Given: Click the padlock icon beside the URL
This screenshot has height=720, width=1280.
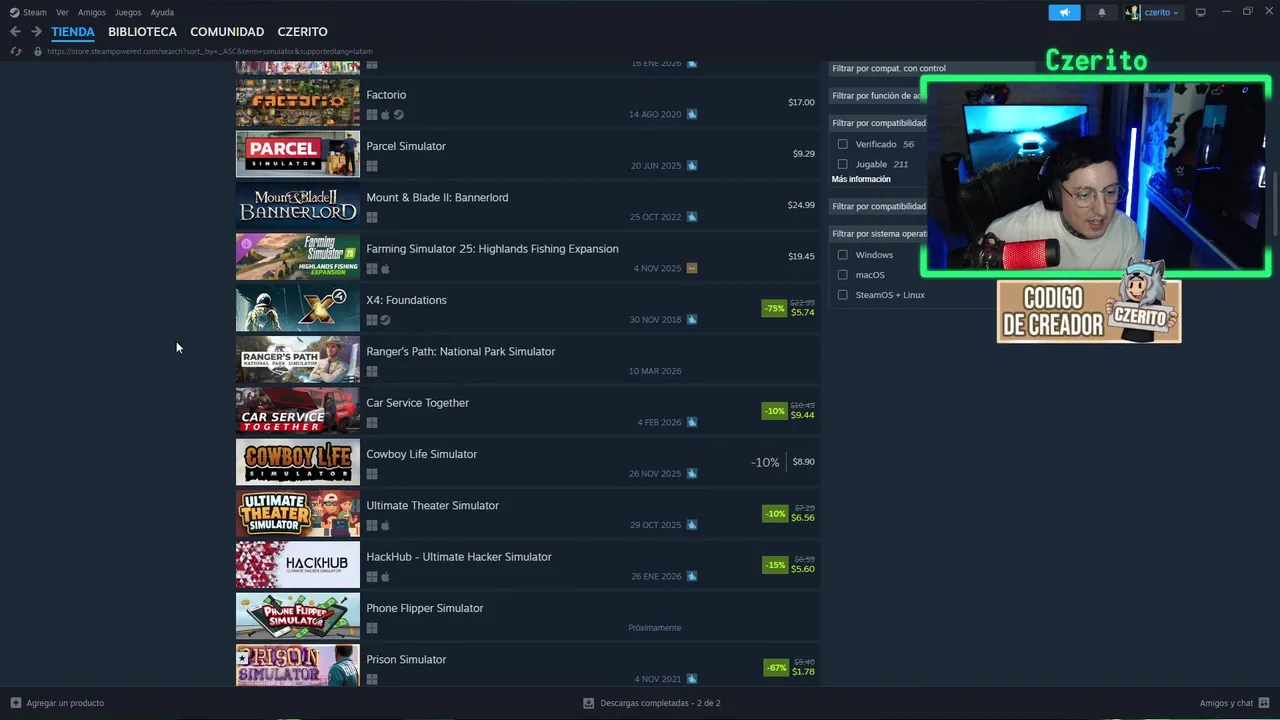Looking at the screenshot, I should pyautogui.click(x=38, y=51).
